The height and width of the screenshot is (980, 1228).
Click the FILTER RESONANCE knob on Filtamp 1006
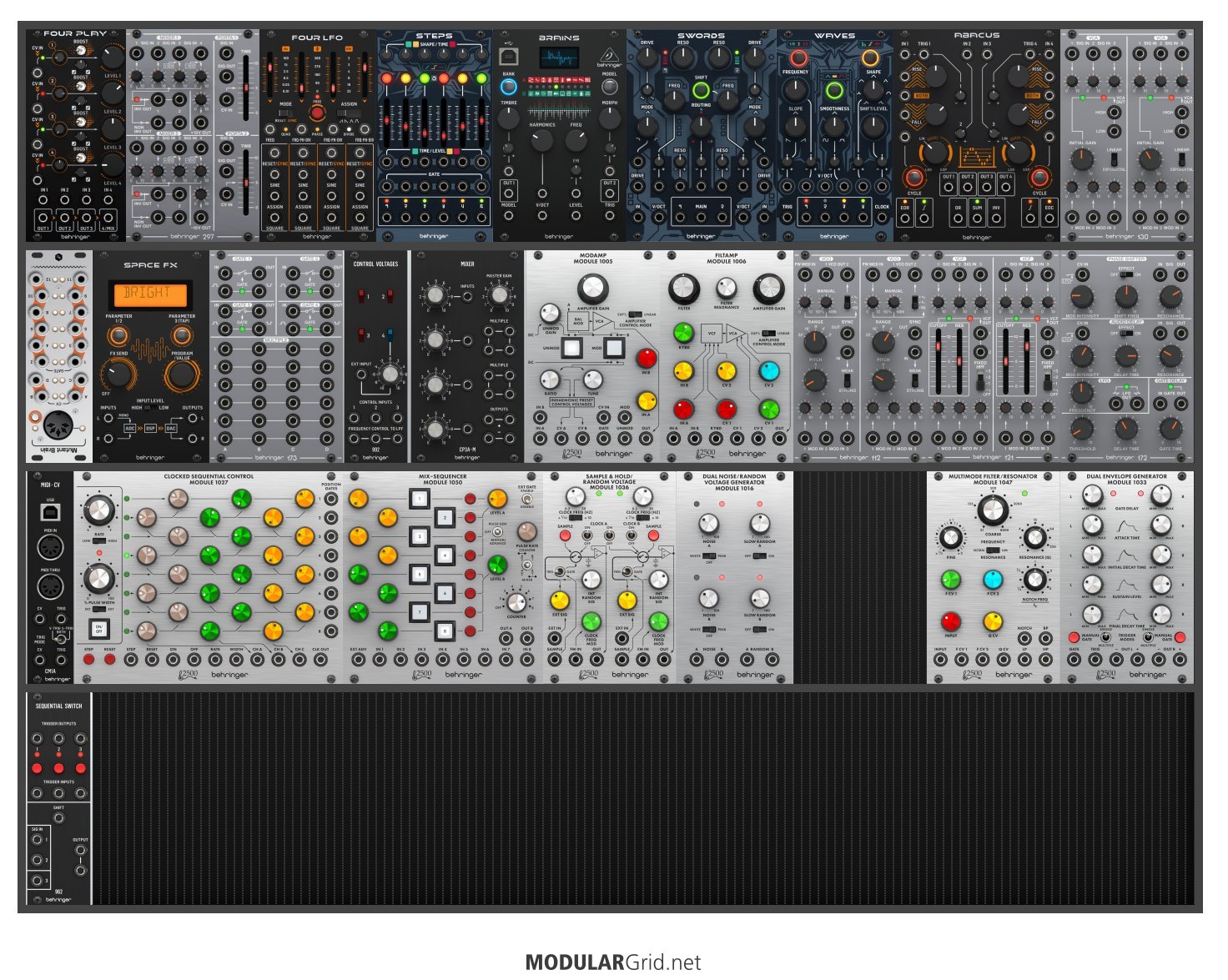(727, 289)
